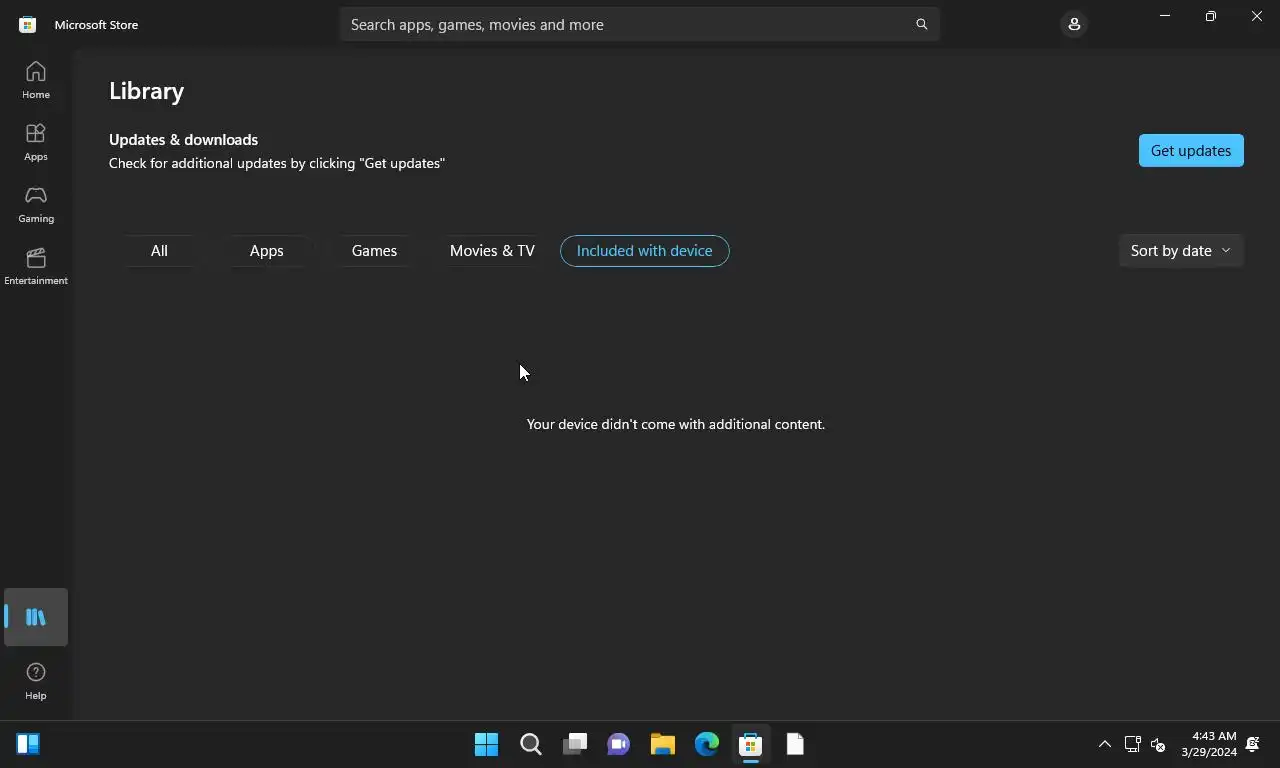Click the volume tray icon
The height and width of the screenshot is (768, 1280).
click(1158, 744)
